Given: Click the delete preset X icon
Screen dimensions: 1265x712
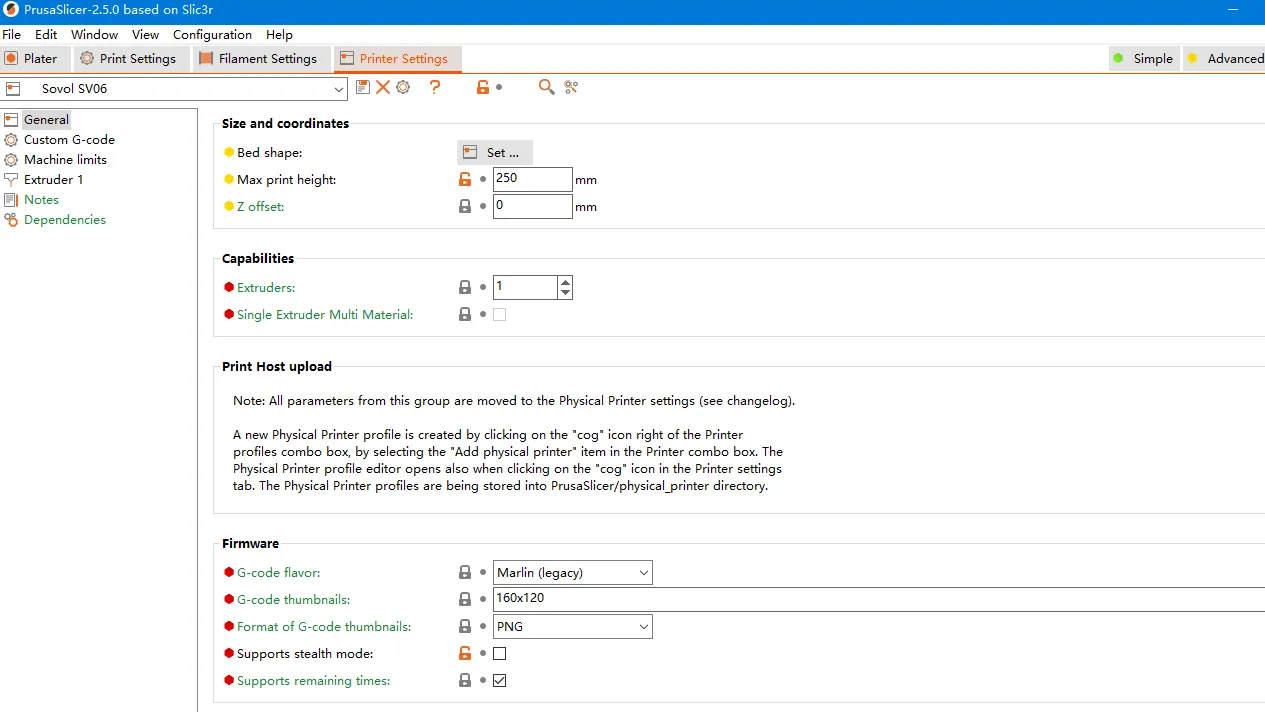Looking at the screenshot, I should click(x=383, y=88).
